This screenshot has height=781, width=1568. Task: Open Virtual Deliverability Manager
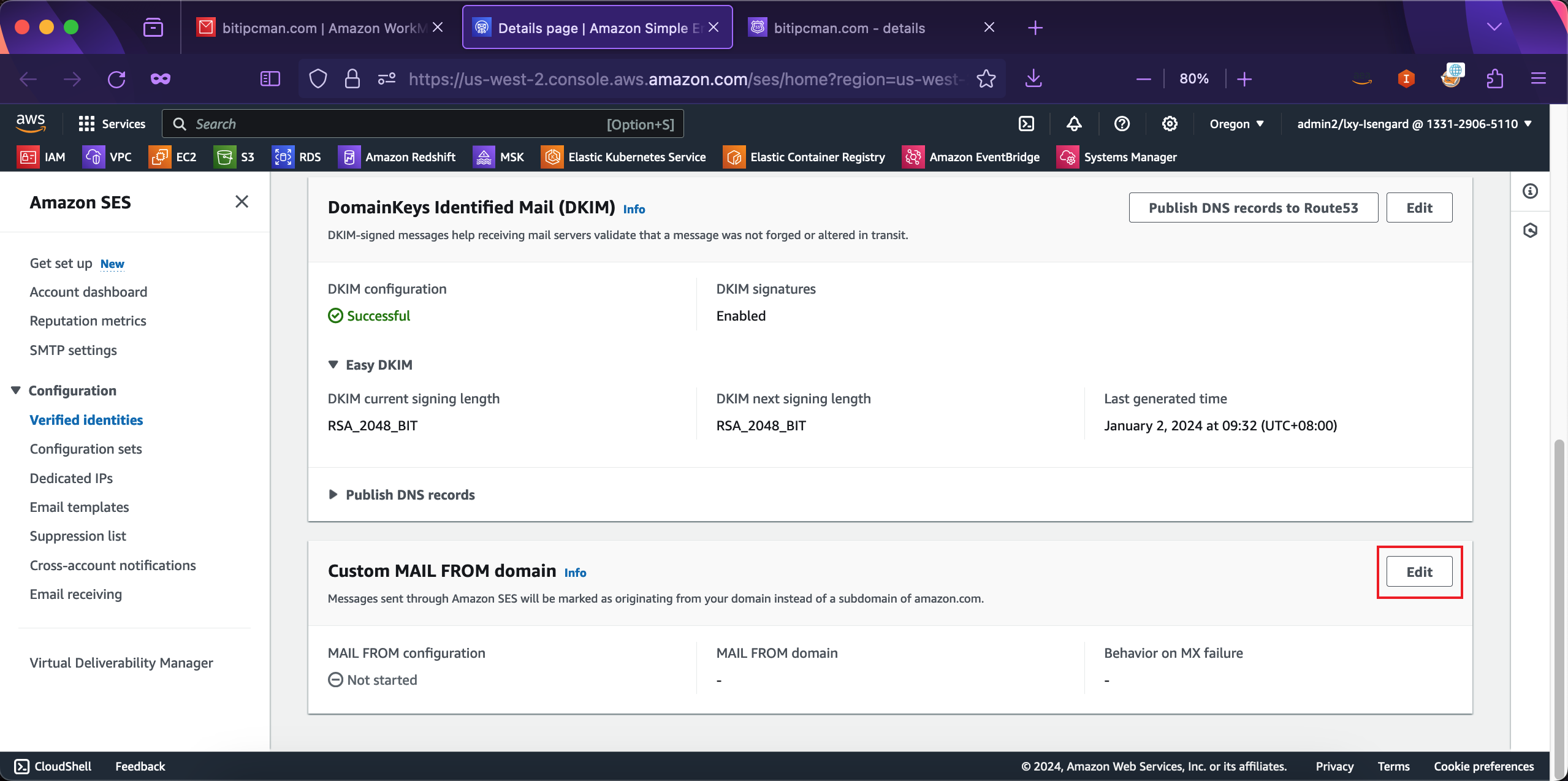pyautogui.click(x=121, y=663)
